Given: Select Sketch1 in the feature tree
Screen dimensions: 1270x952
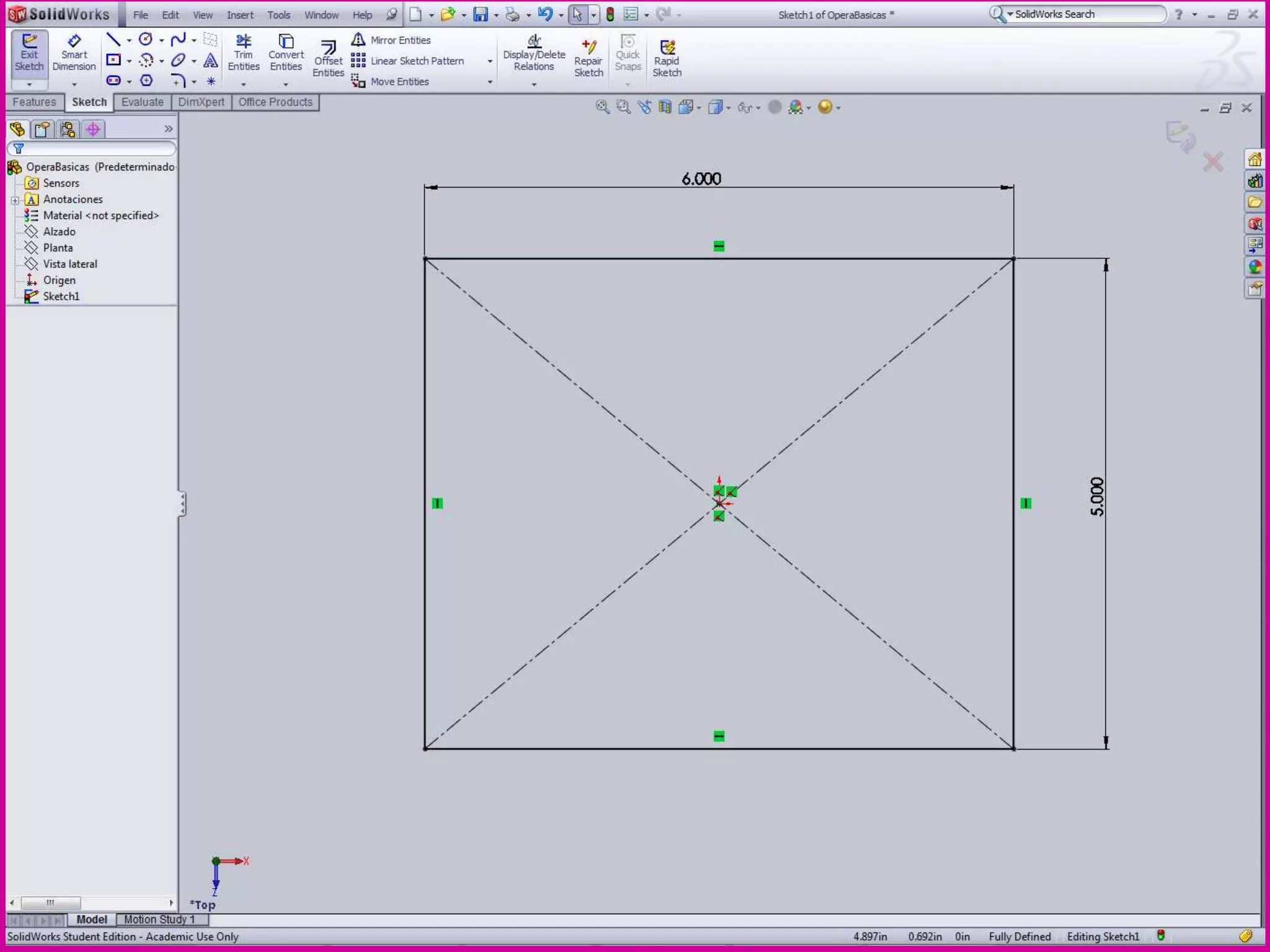Looking at the screenshot, I should [x=61, y=296].
